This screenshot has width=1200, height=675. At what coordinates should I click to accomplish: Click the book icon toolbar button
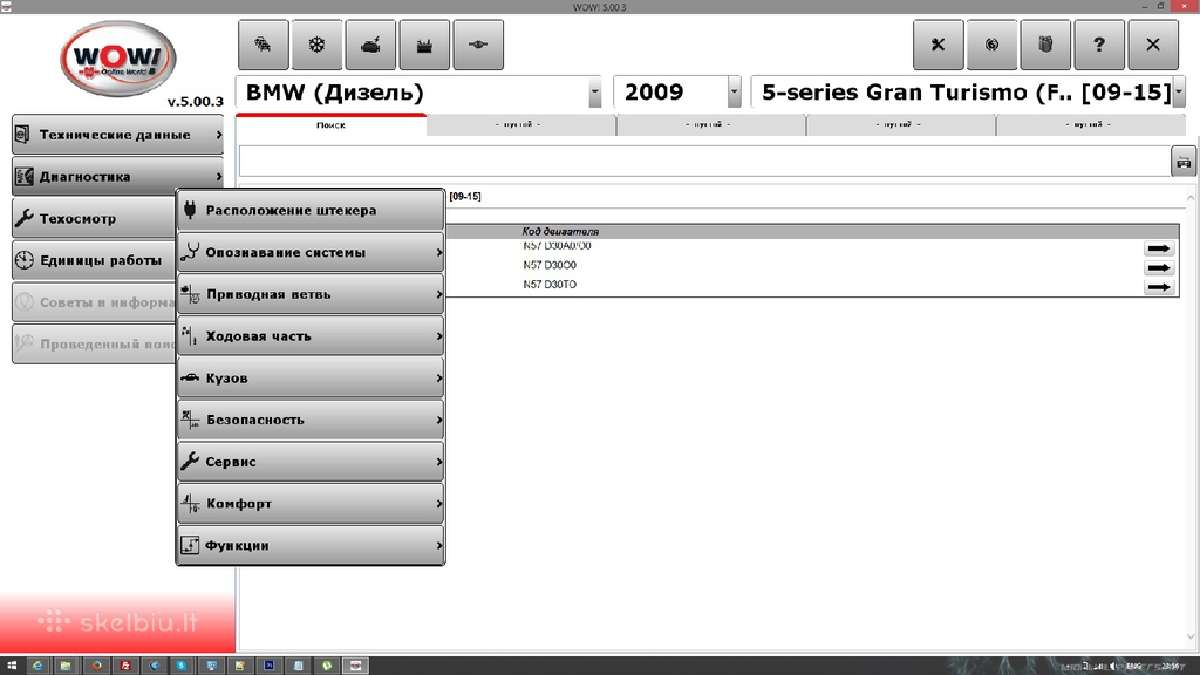1046,45
